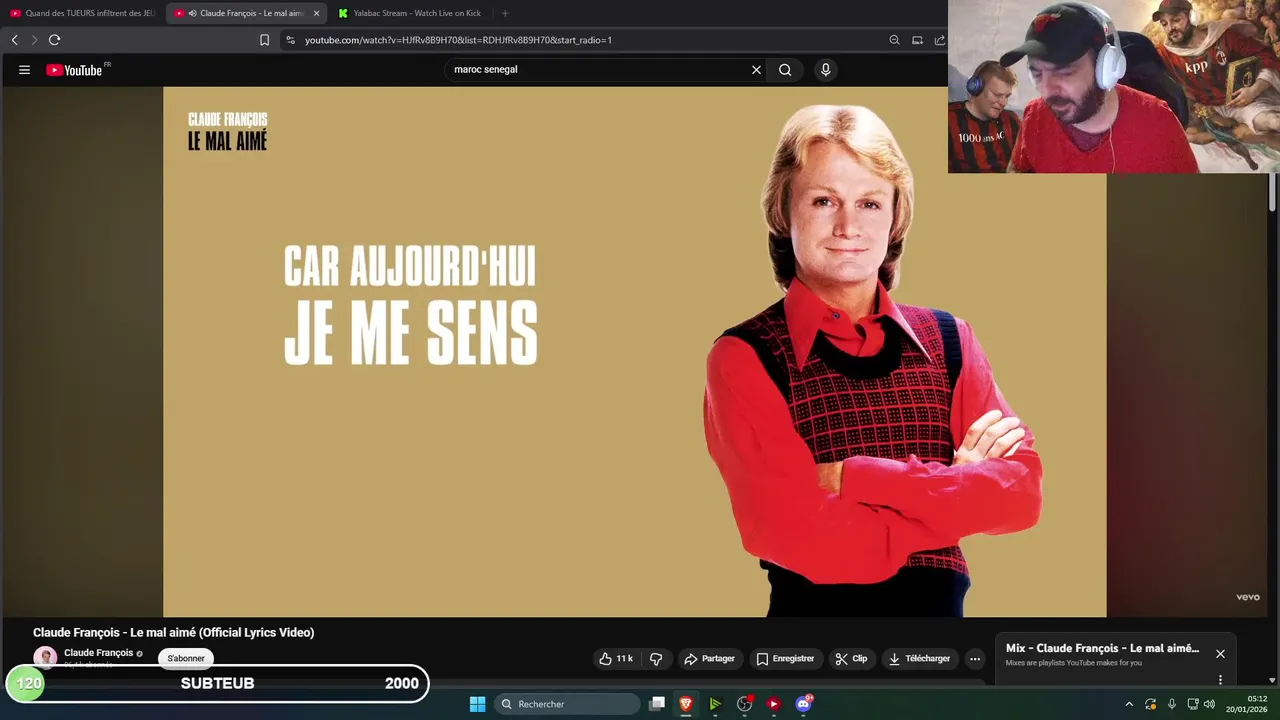Open Discord from the taskbar
This screenshot has height=720, width=1280.
point(803,704)
